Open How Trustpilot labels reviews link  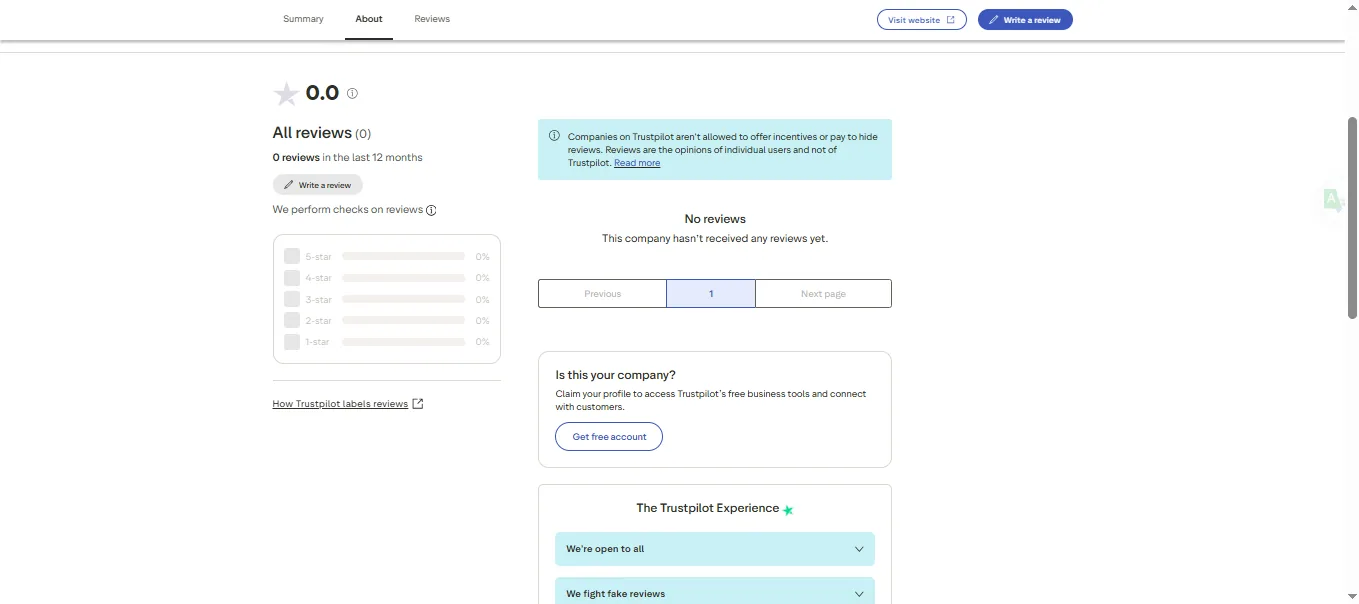[x=340, y=404]
